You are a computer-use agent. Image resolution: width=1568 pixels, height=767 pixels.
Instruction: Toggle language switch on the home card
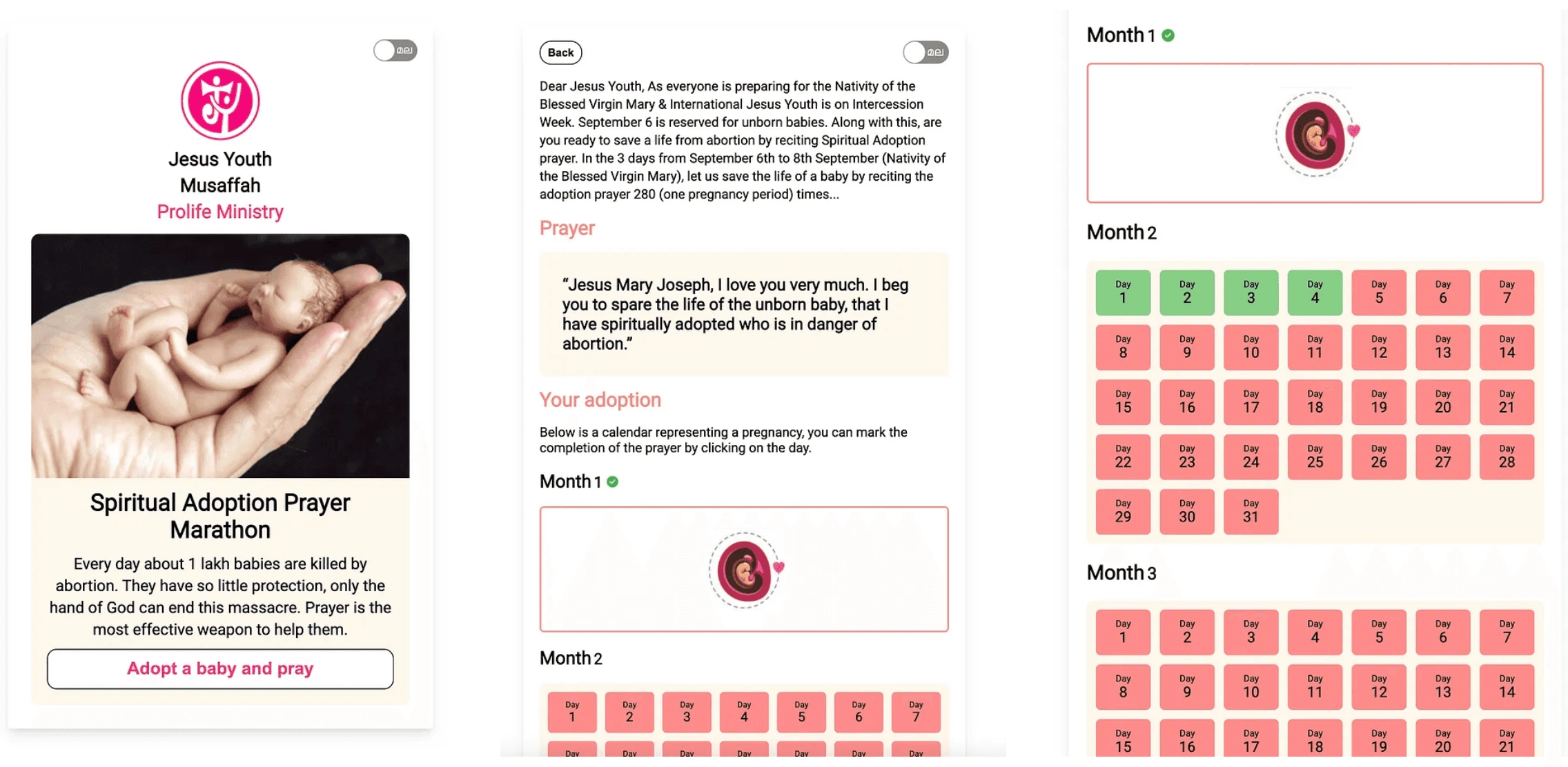point(395,50)
